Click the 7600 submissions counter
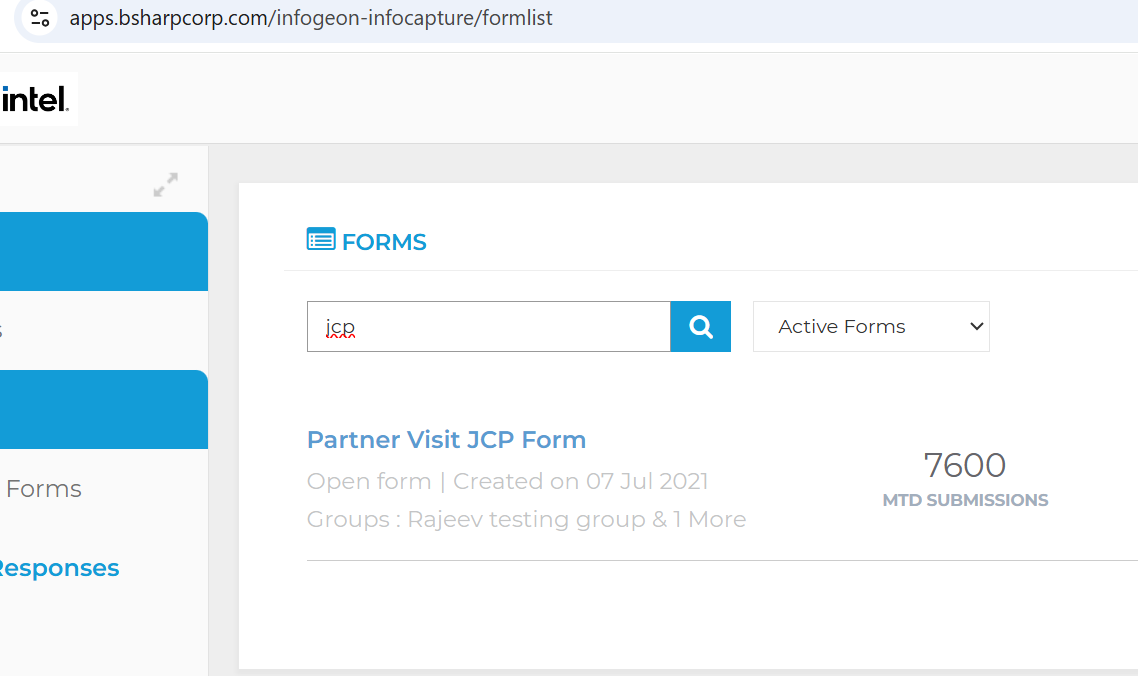 (x=964, y=464)
